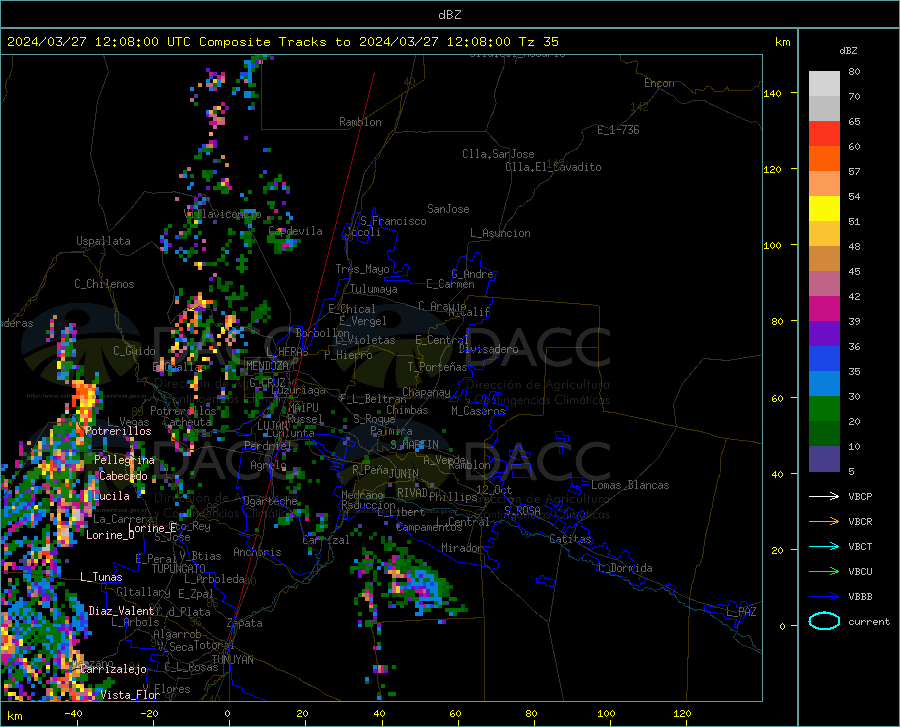Click the 'Lomas_Blancas' map label

point(630,485)
